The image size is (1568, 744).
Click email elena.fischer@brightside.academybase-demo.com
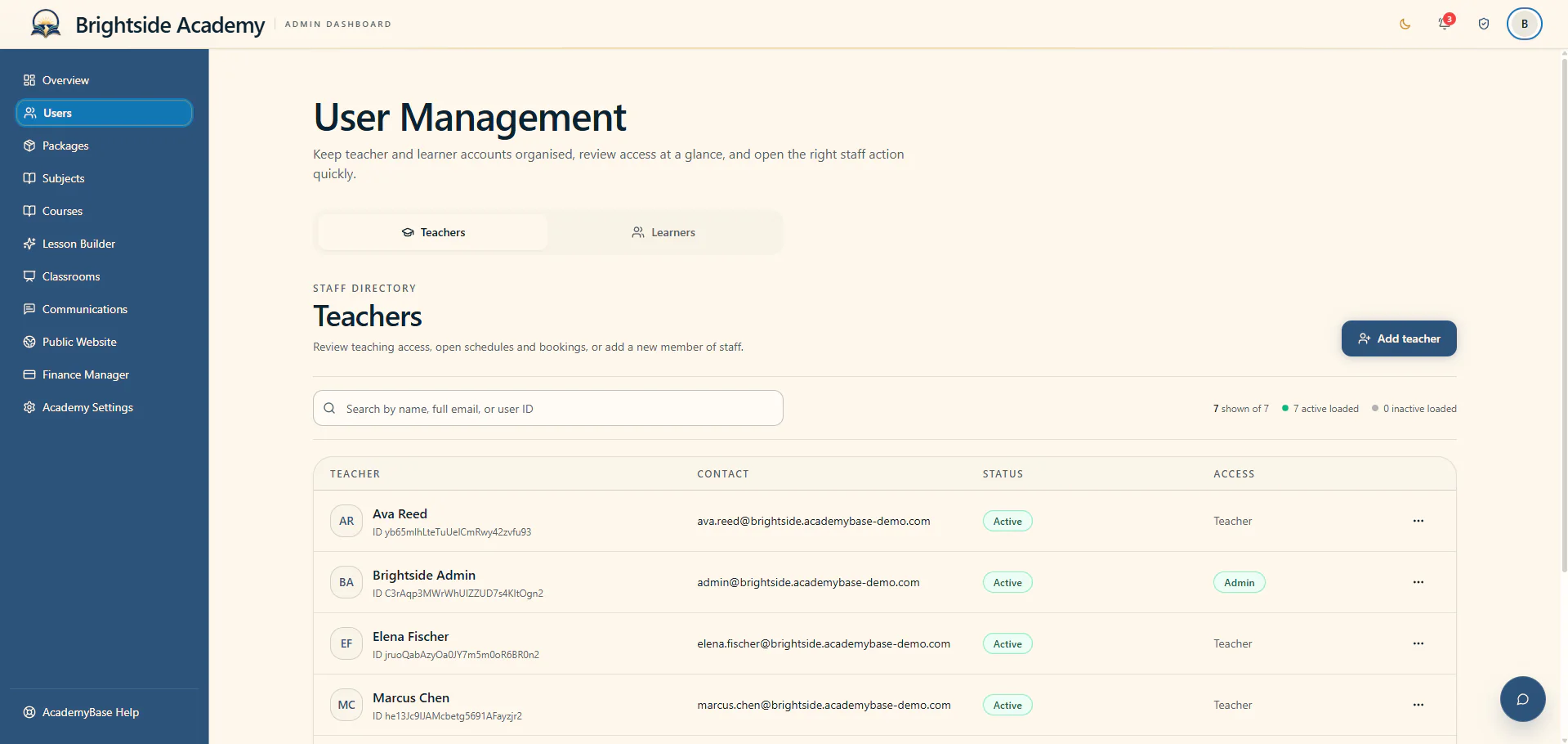(824, 643)
